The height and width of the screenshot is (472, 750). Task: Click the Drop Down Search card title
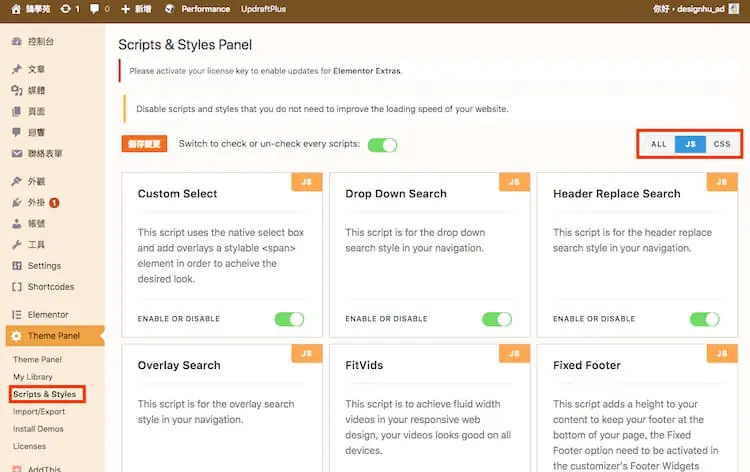[x=396, y=194]
